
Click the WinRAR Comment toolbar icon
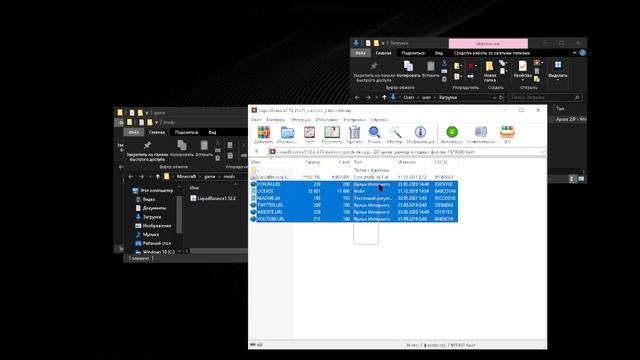[x=481, y=134]
